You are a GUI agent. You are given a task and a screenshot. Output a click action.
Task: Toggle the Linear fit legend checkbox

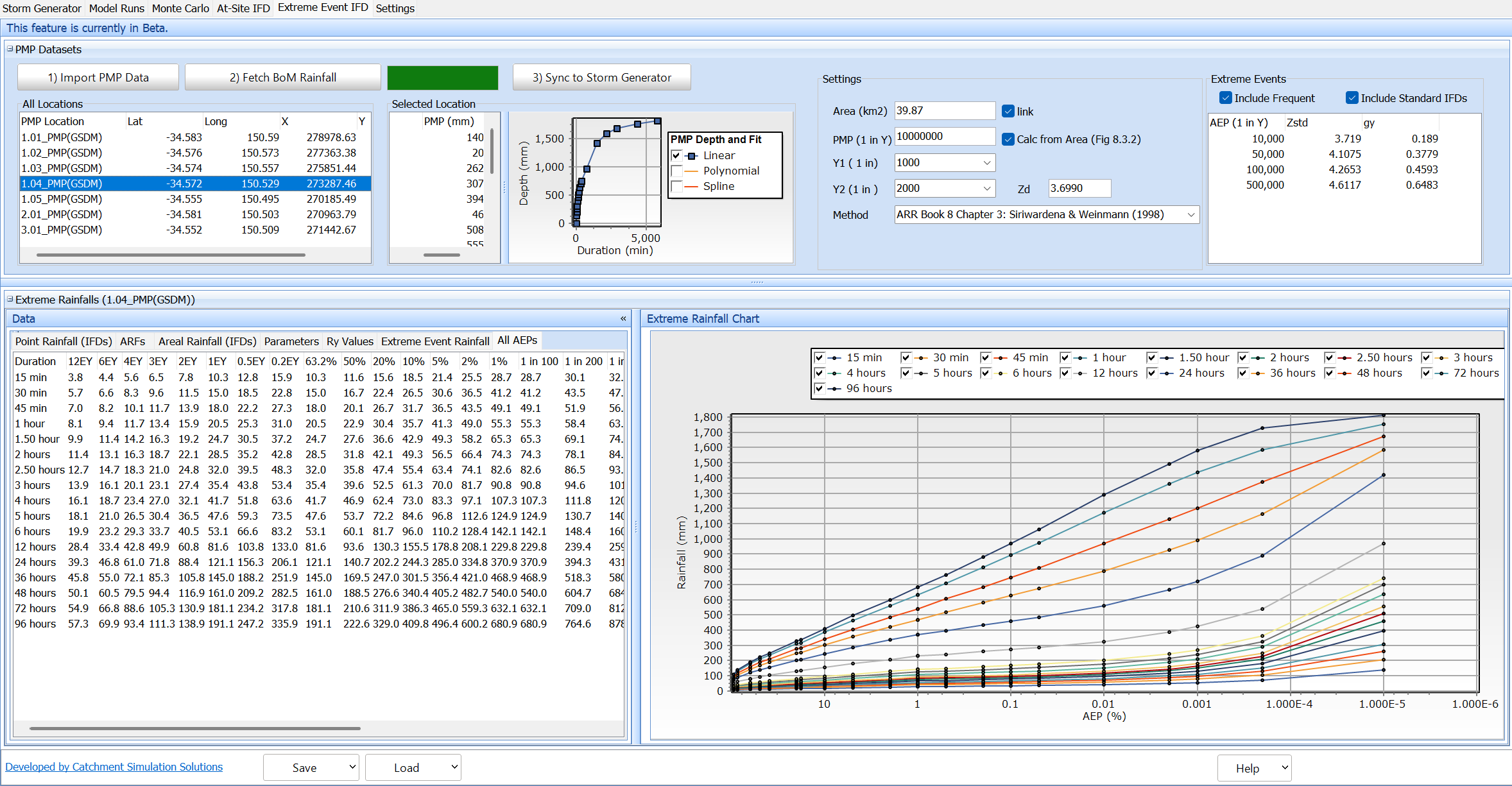tap(676, 155)
